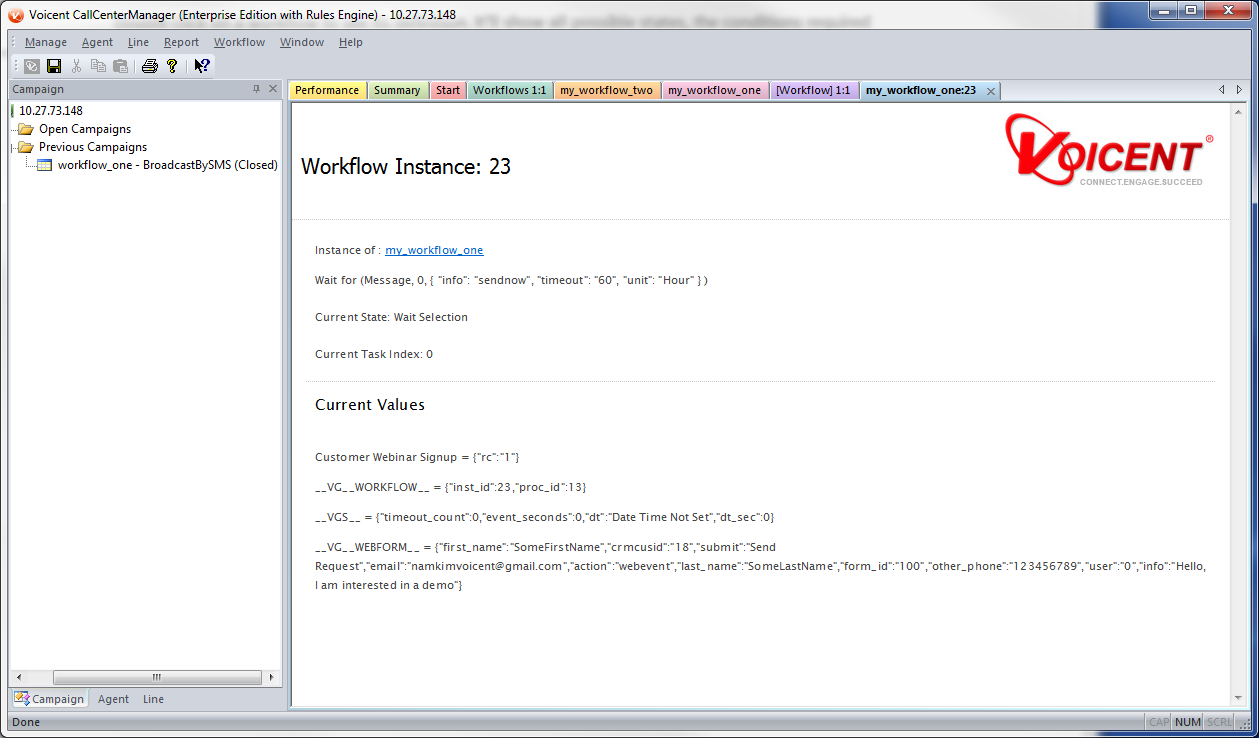Close the my_workflow_one:23 tab
Screen dimensions: 1259x738
(991, 91)
